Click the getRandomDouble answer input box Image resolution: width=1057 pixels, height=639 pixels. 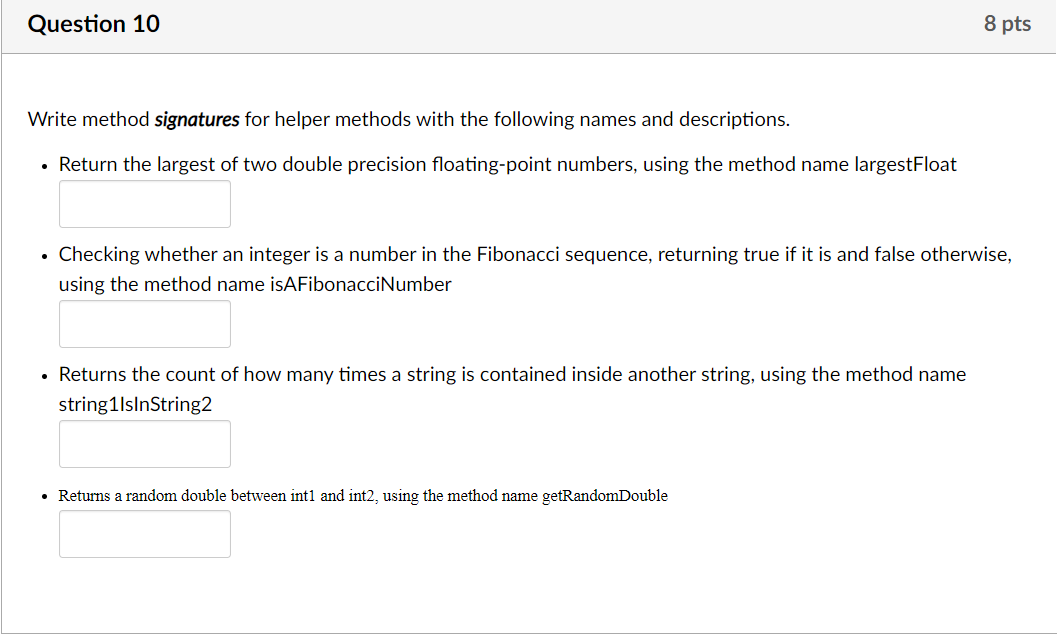tap(144, 534)
